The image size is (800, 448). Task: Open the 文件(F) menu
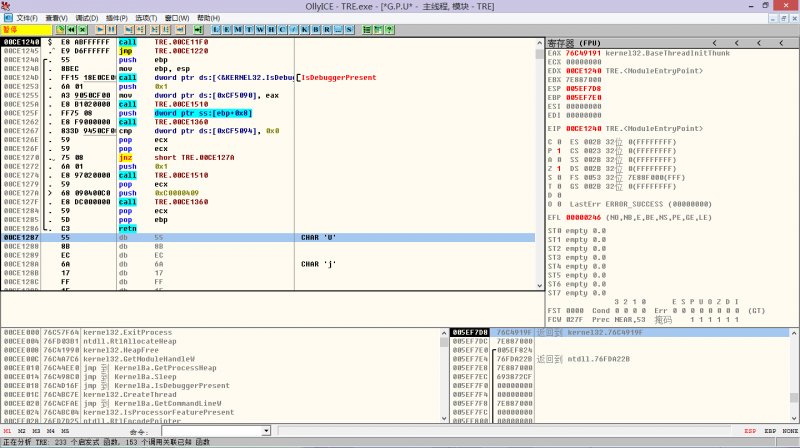tap(27, 18)
